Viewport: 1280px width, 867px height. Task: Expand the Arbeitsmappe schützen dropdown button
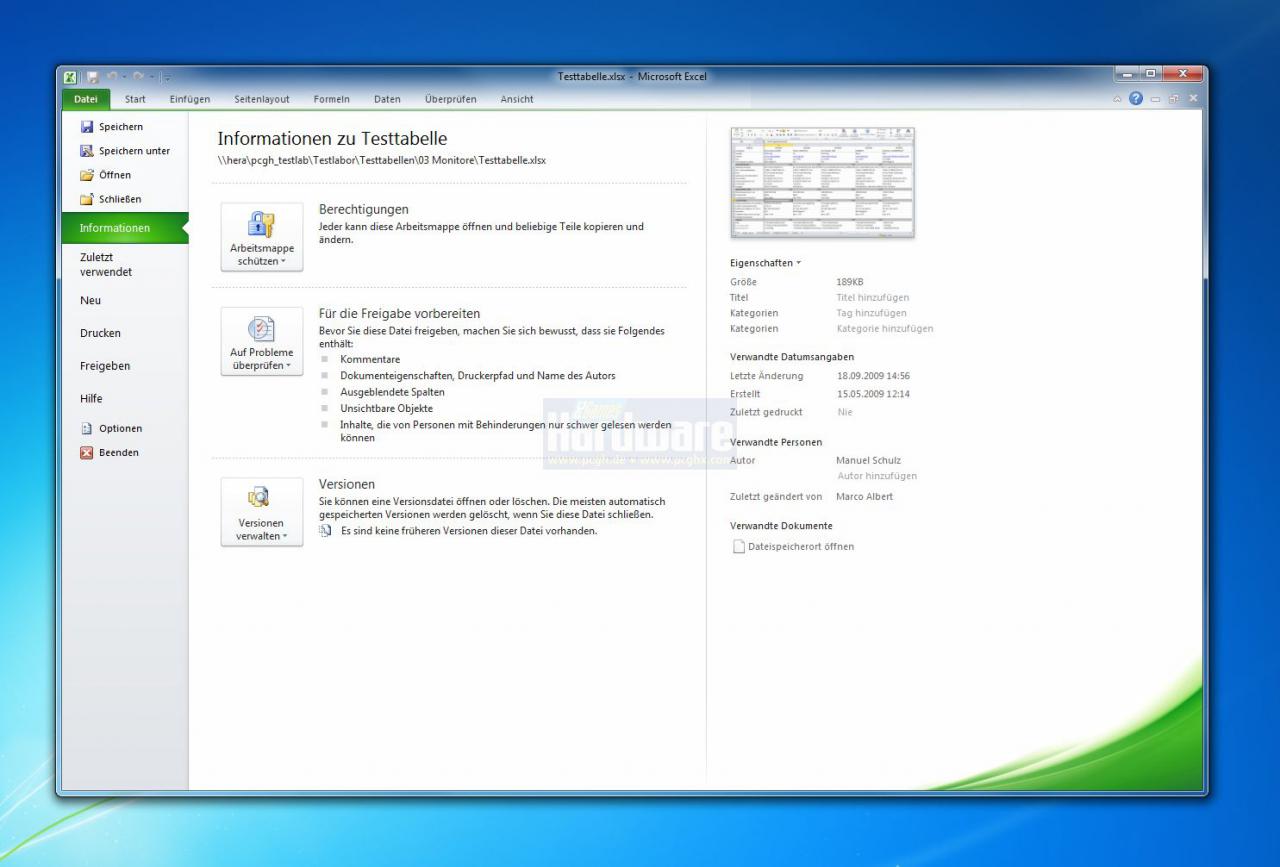[x=262, y=237]
